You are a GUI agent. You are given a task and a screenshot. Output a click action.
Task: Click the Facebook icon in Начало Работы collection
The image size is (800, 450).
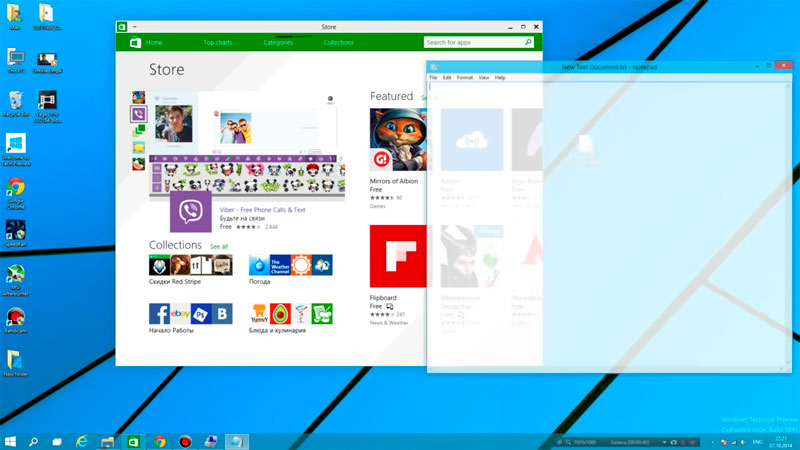[x=159, y=314]
